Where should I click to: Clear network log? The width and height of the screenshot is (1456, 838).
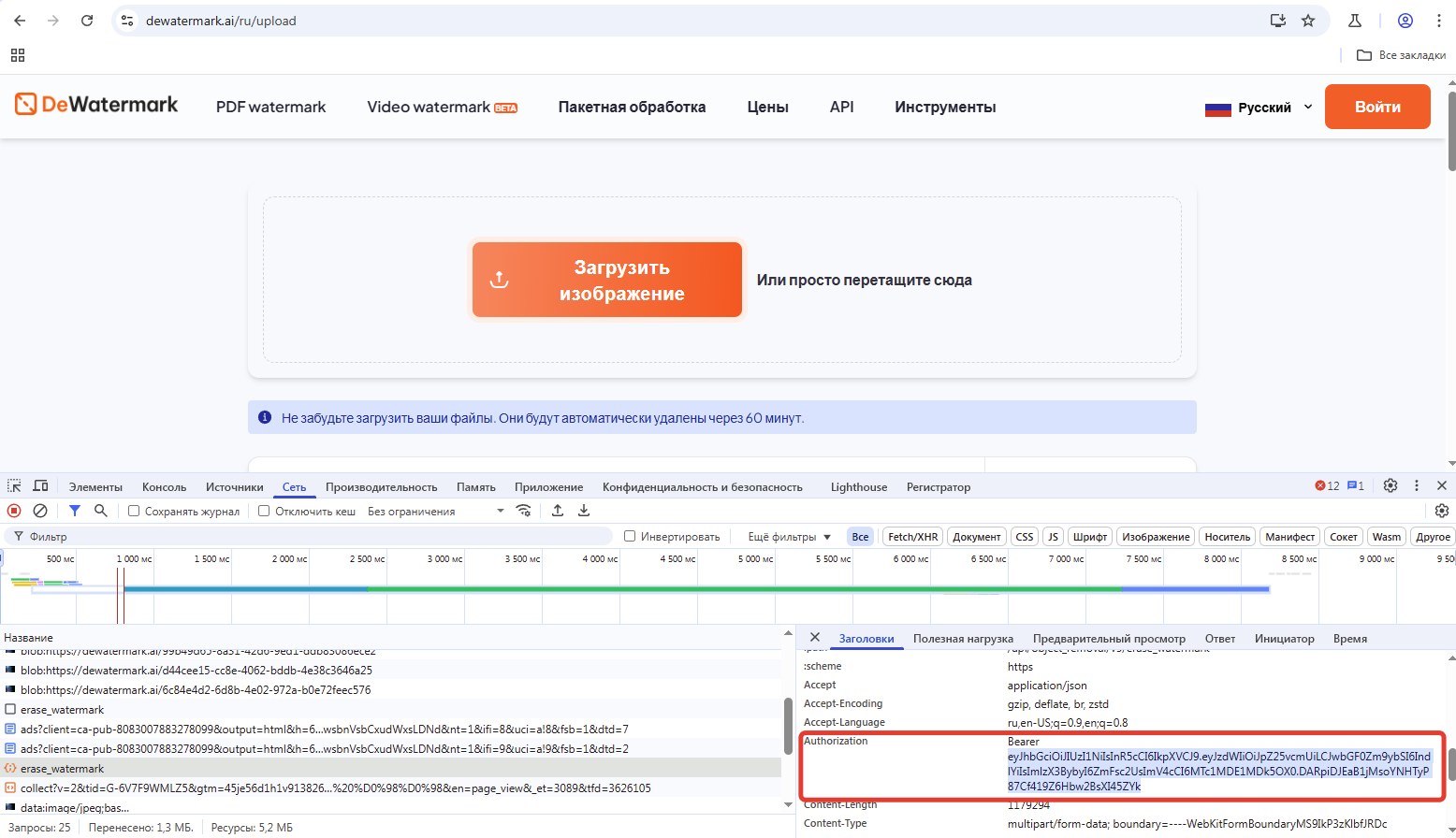tap(40, 511)
